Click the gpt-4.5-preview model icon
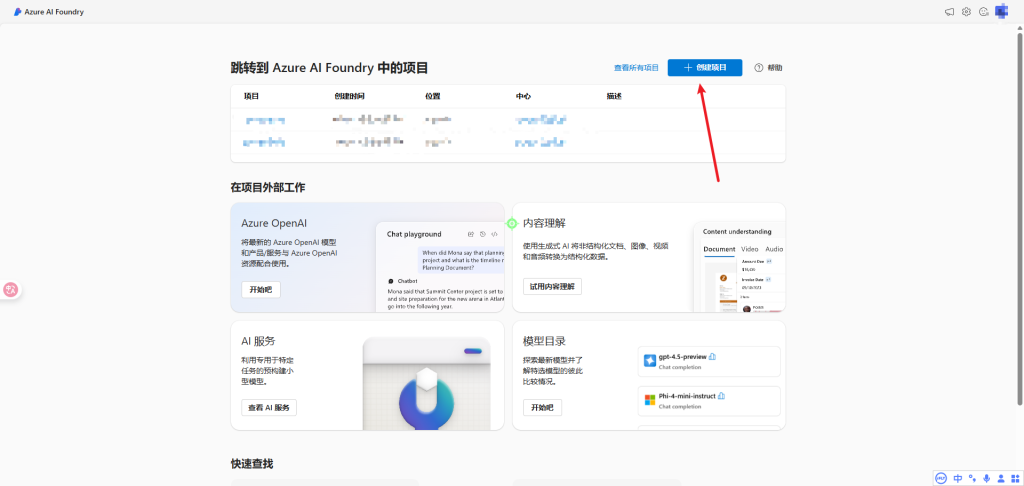Screen dimensions: 1024x486 (x=650, y=361)
